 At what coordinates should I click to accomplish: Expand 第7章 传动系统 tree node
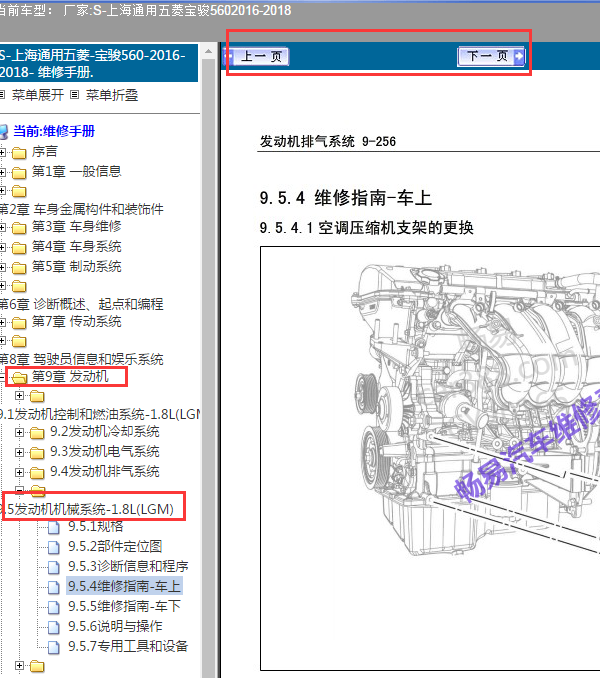pos(3,322)
